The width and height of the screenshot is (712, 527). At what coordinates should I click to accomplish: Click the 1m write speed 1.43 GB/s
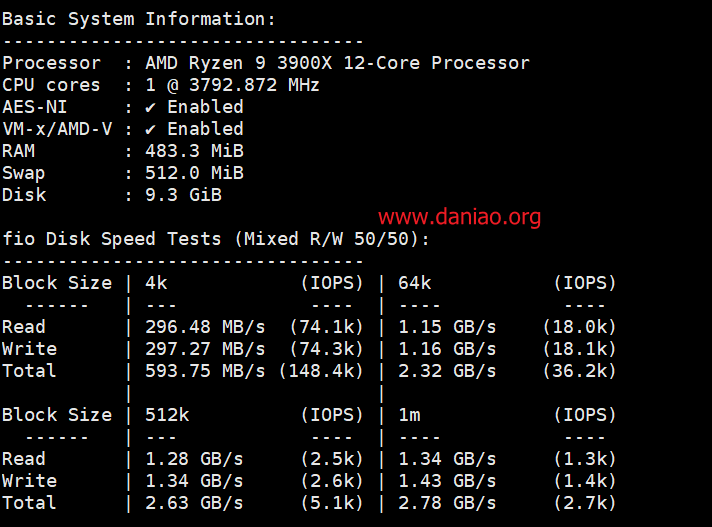[x=447, y=481]
